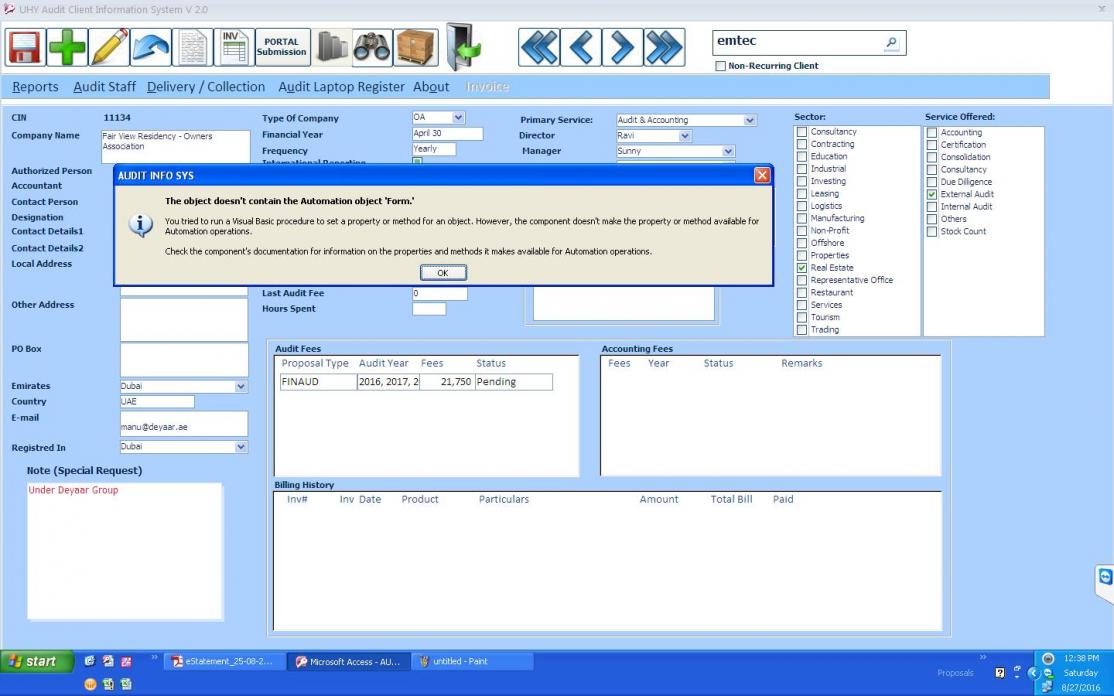This screenshot has width=1114, height=696.
Task: Open the Reports menu
Action: coord(36,87)
